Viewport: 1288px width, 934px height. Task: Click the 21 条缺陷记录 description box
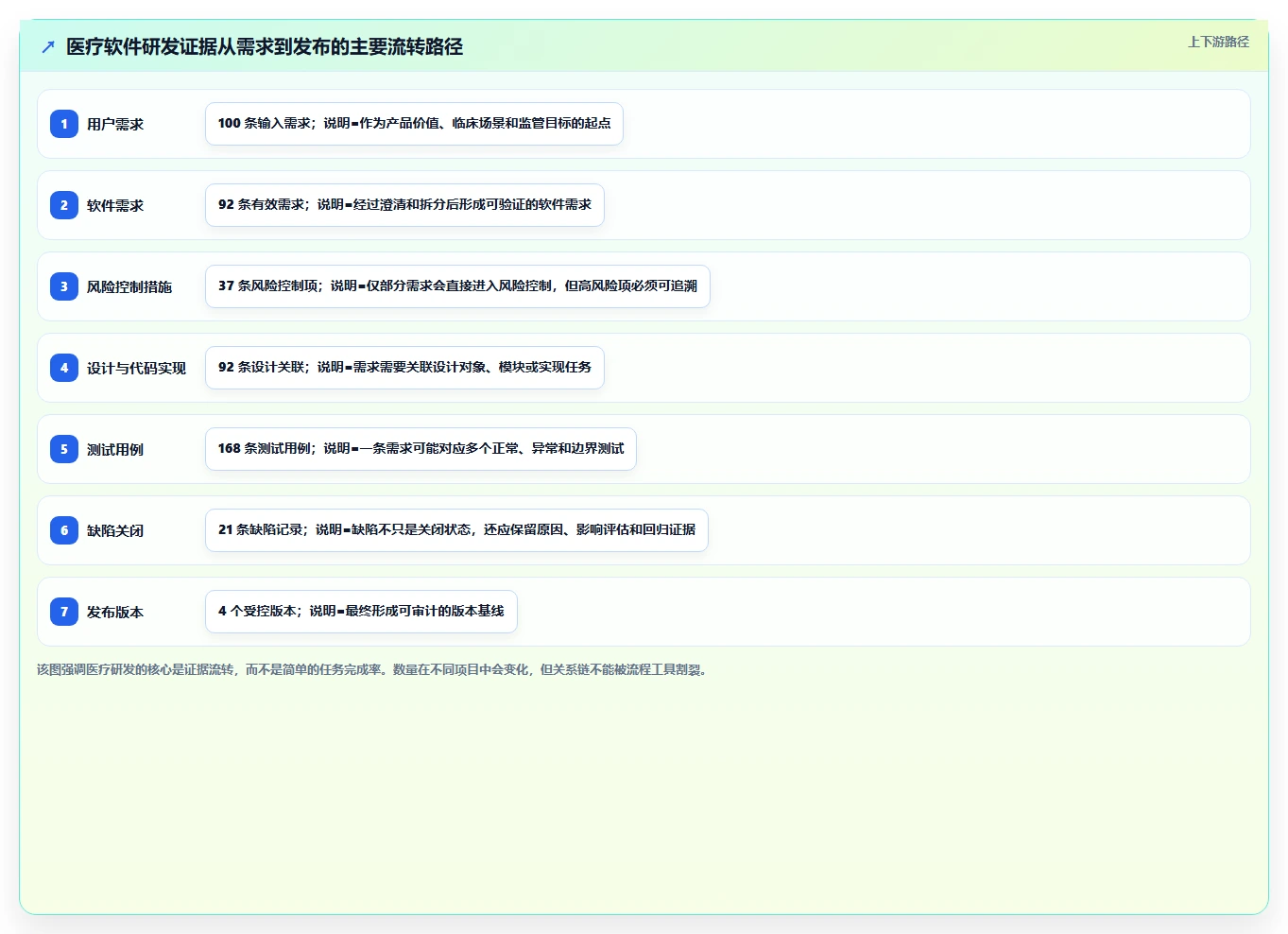pos(456,530)
